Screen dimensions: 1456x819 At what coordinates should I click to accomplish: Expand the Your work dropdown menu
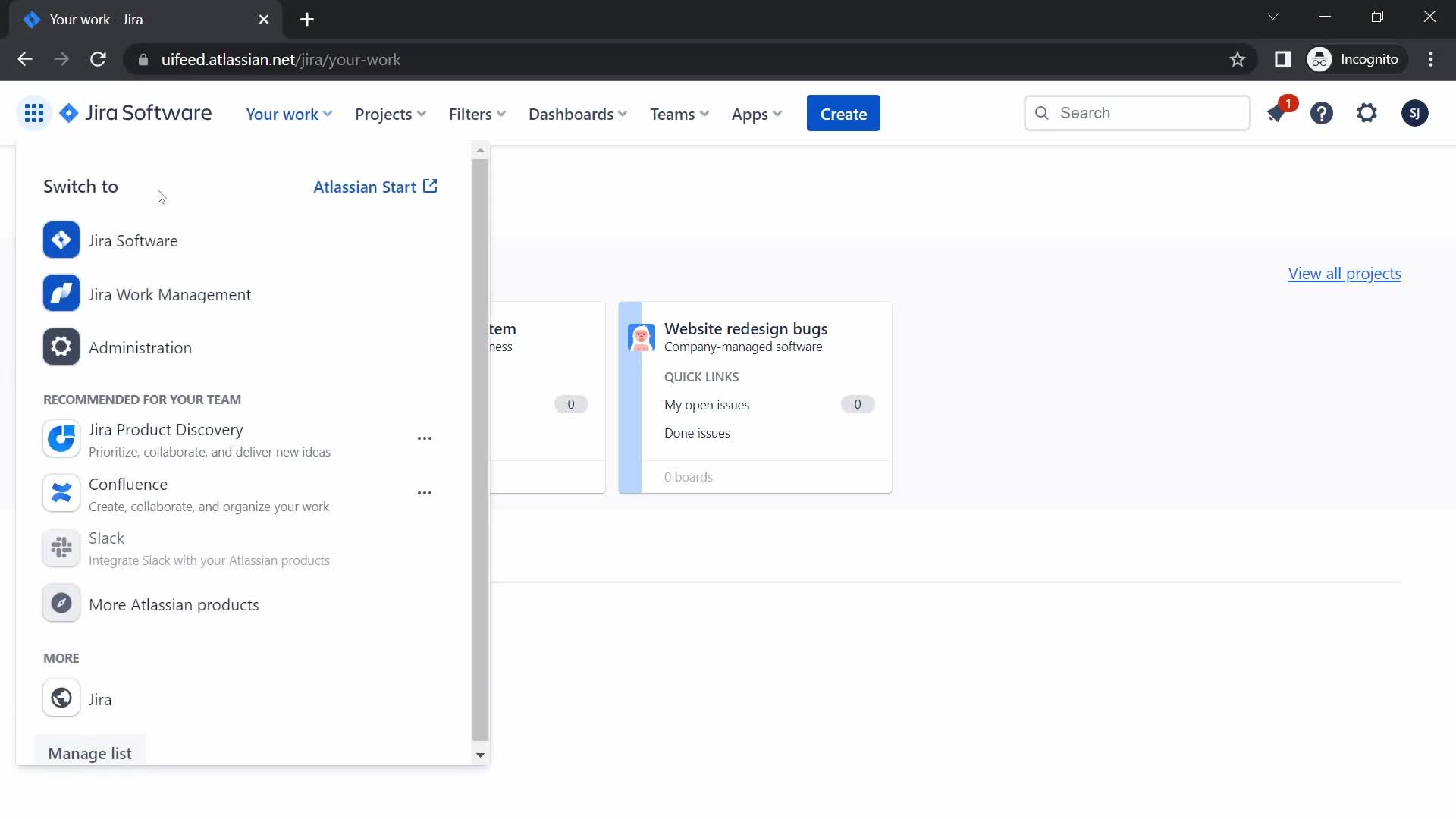pyautogui.click(x=288, y=113)
